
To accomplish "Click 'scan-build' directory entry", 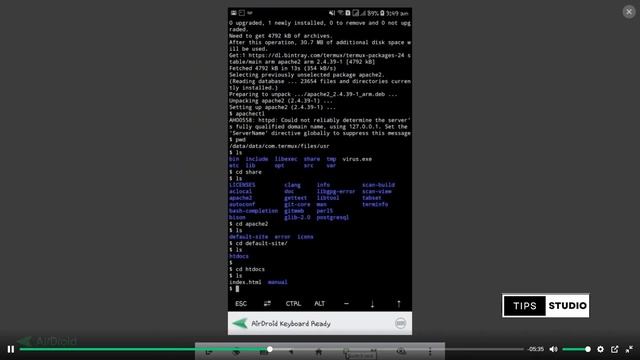I will pyautogui.click(x=378, y=185).
